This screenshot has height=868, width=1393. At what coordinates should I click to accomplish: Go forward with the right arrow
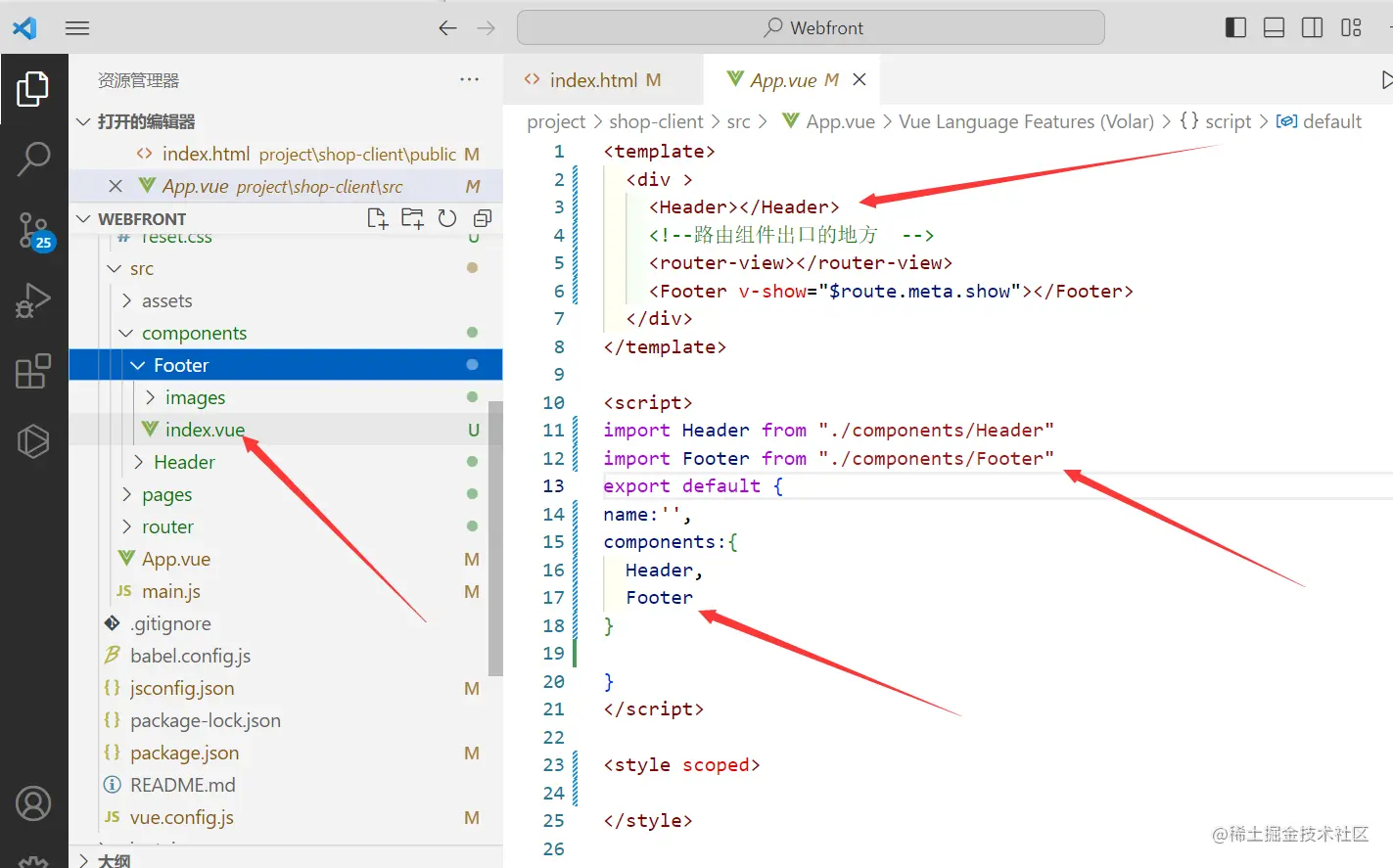pos(487,28)
